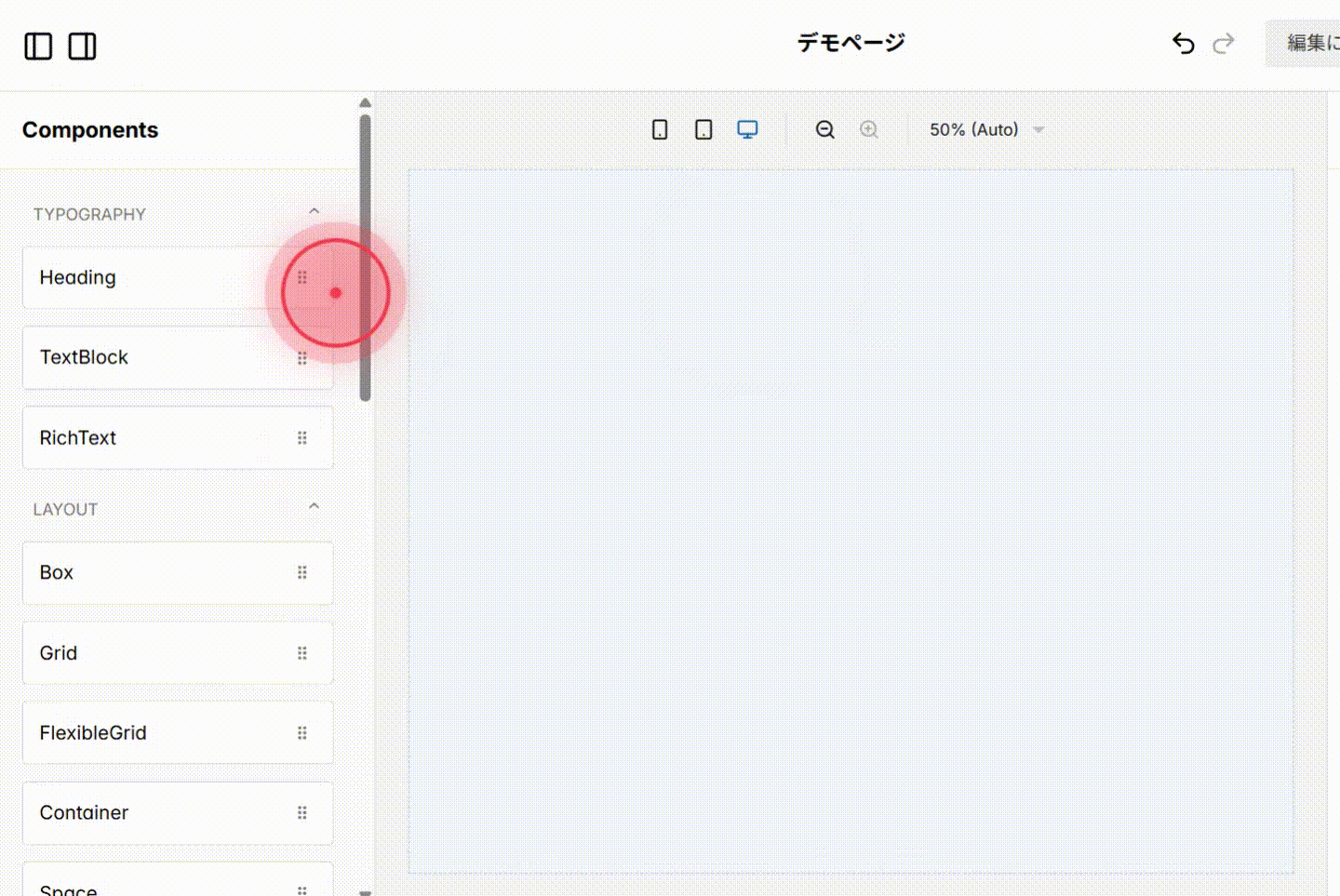Grab the Heading component drag handle

click(x=302, y=276)
